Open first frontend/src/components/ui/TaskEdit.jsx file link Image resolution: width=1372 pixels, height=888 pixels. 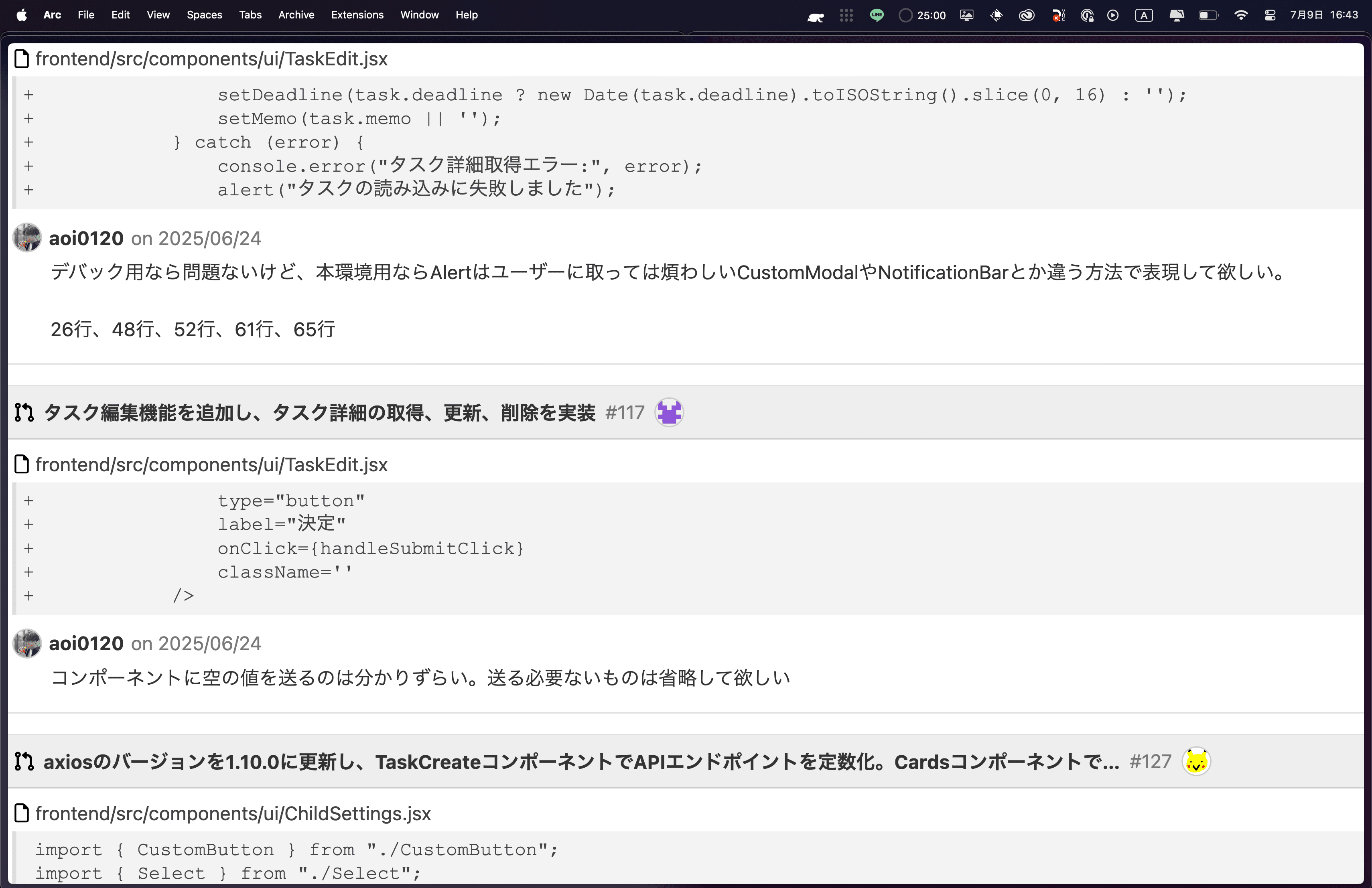tap(211, 59)
